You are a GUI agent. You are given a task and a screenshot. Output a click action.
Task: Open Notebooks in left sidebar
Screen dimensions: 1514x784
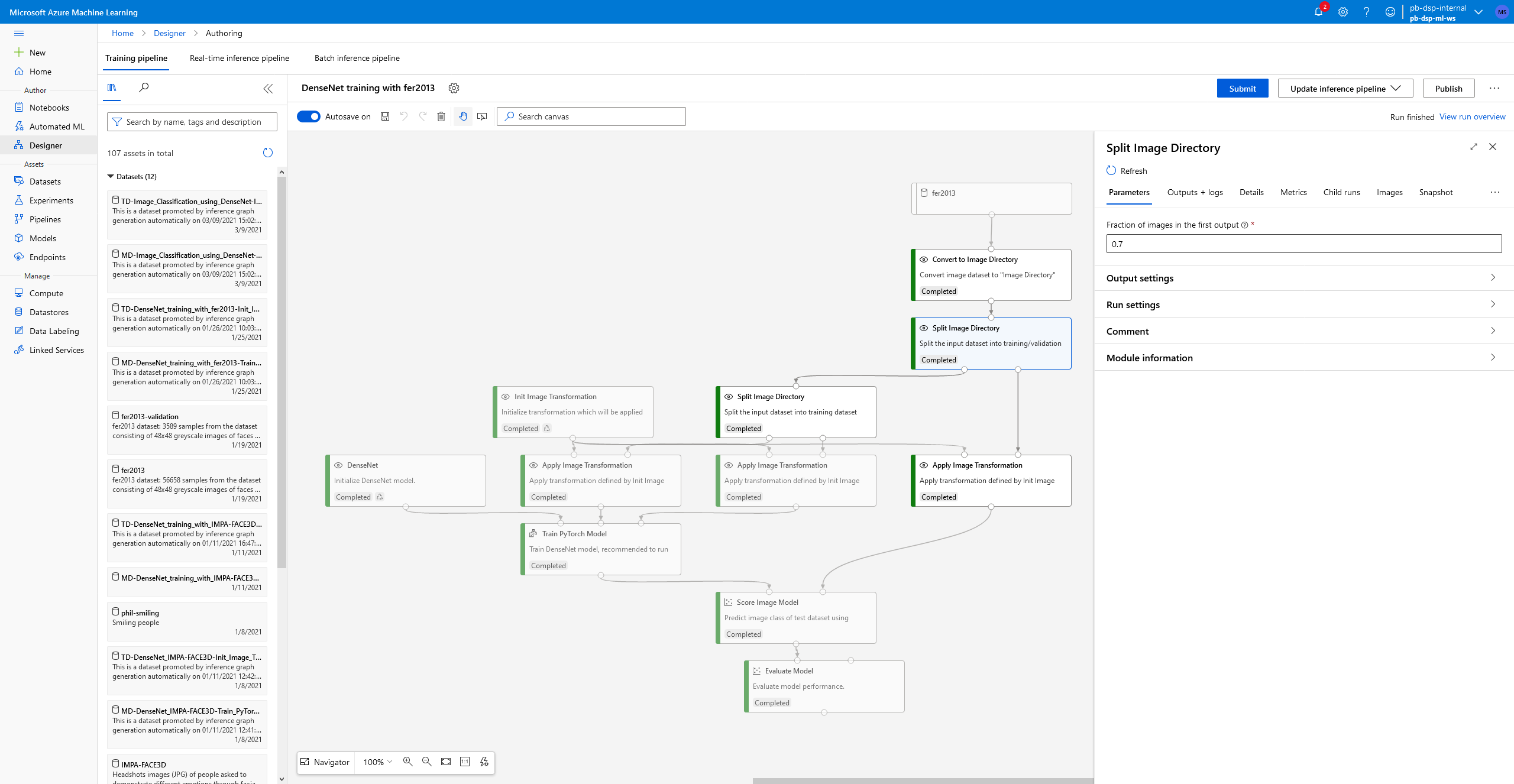point(49,108)
